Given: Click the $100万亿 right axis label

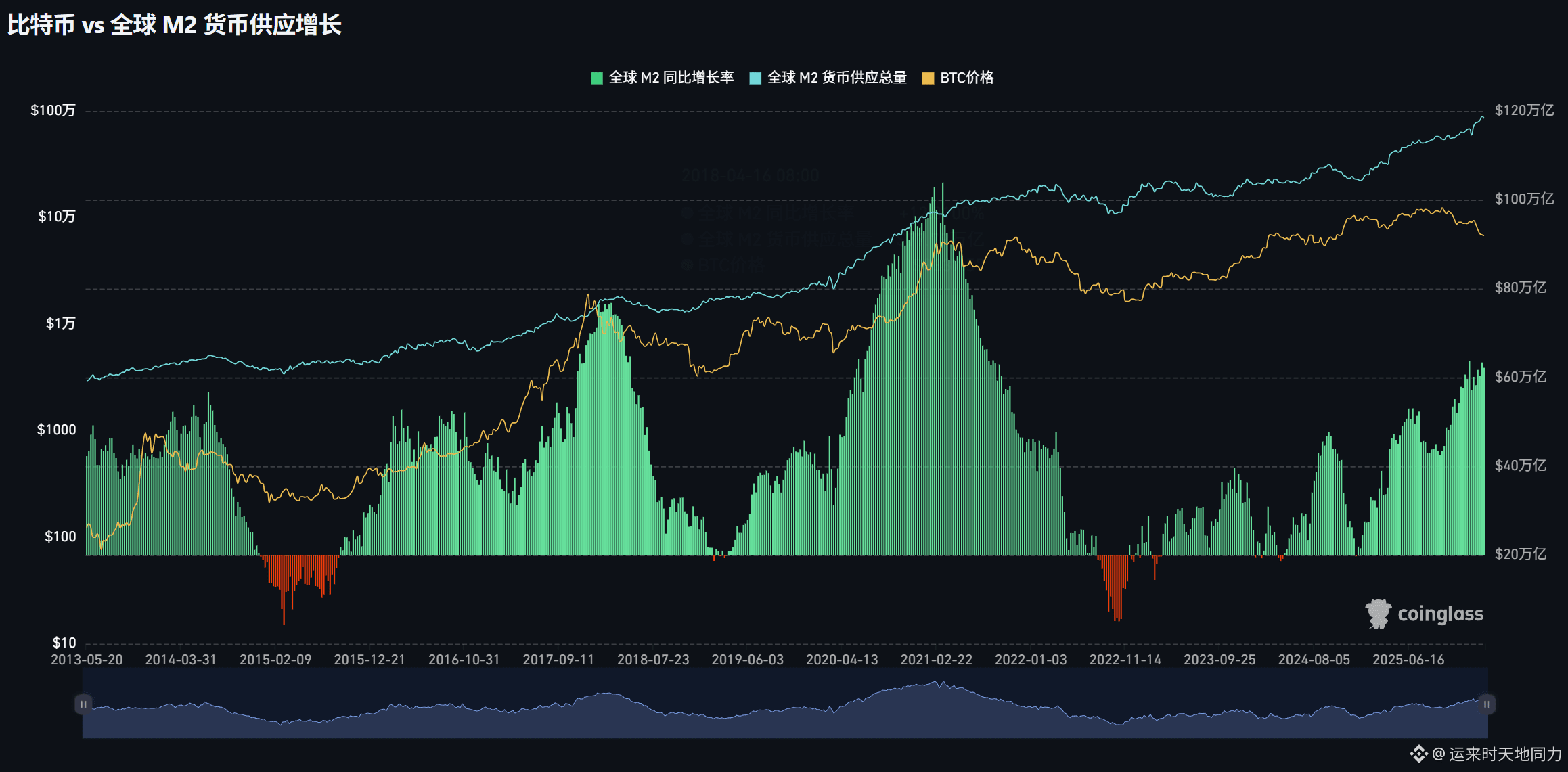Looking at the screenshot, I should 1524,199.
